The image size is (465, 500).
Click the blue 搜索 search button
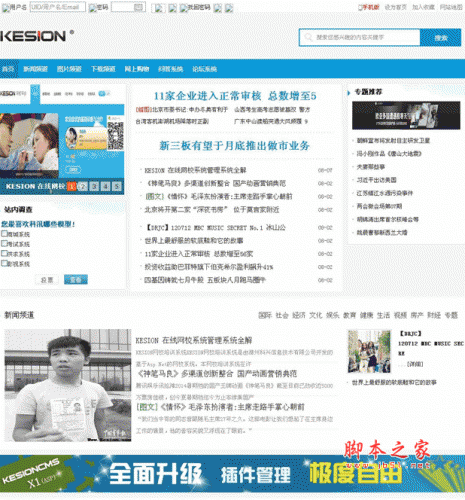[441, 38]
